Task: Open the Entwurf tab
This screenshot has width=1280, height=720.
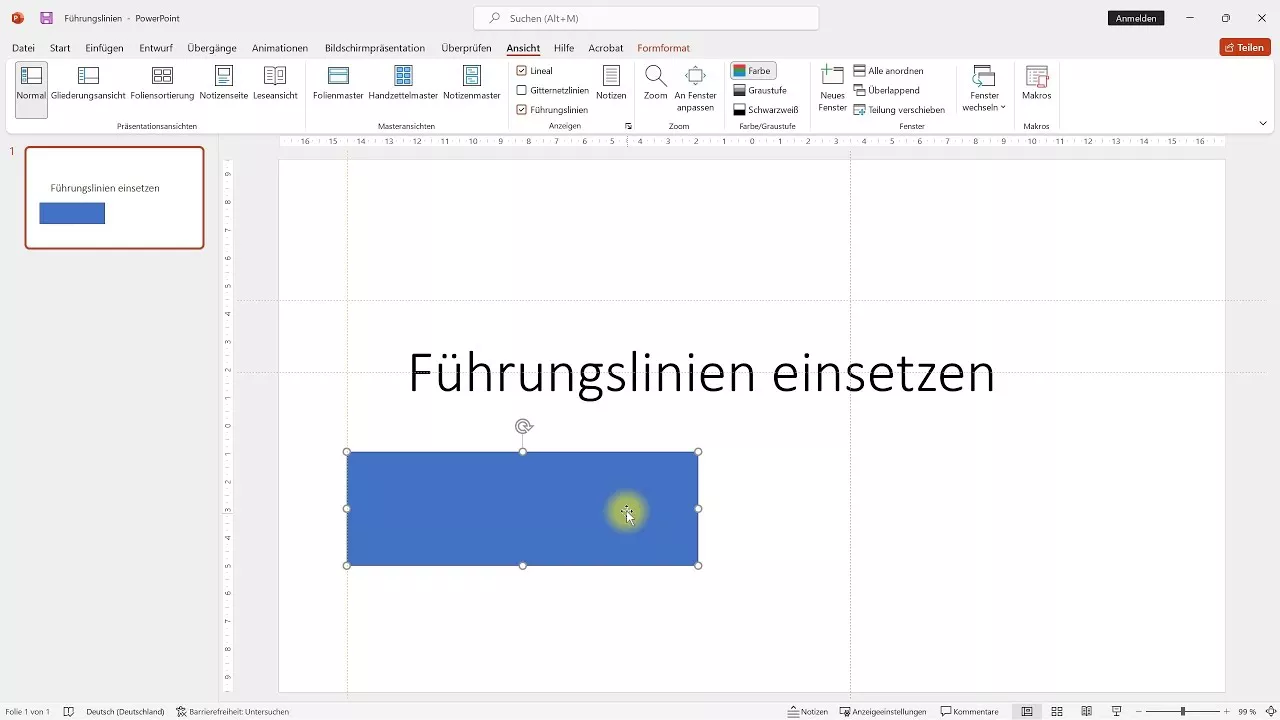Action: (x=155, y=48)
